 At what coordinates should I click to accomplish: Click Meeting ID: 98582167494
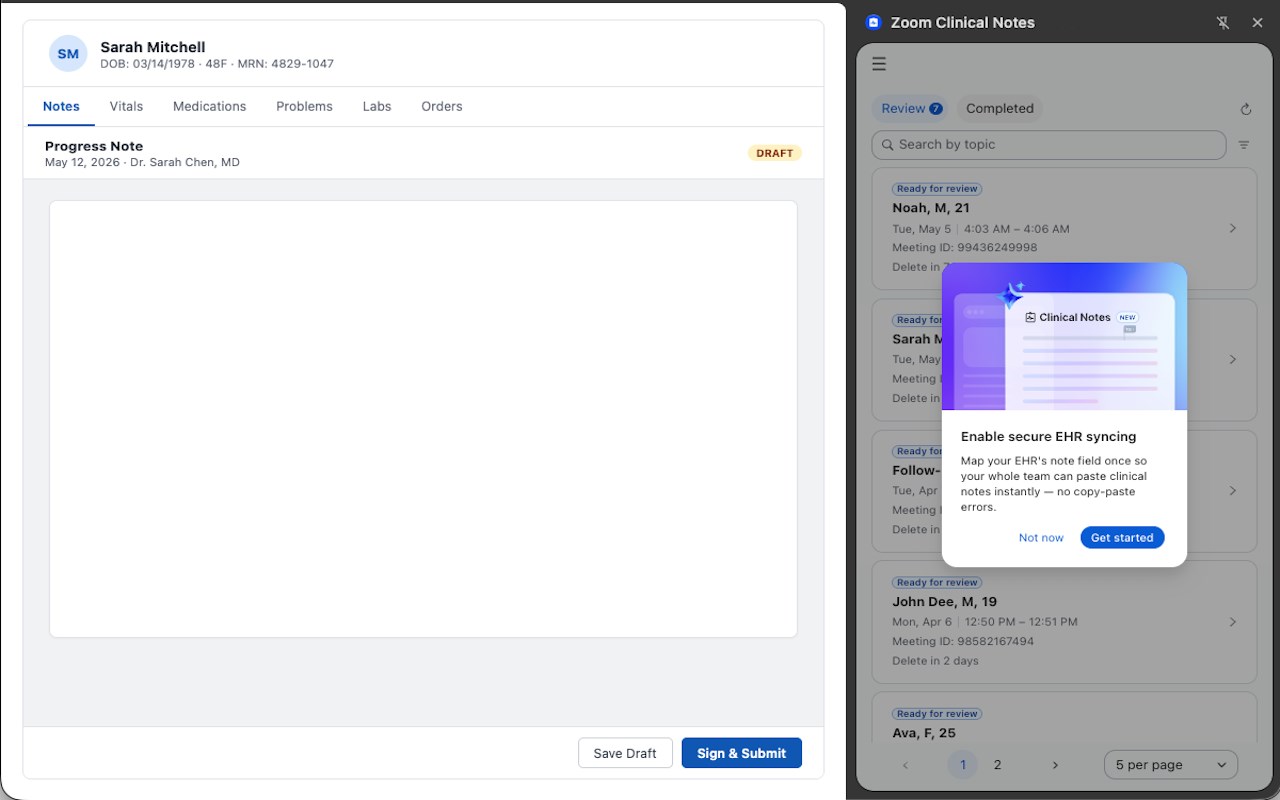(x=963, y=641)
